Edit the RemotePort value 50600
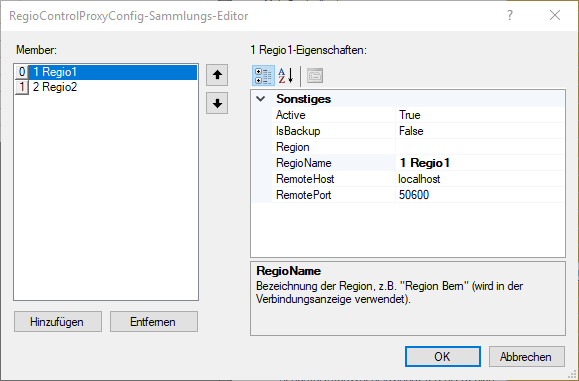The image size is (579, 381). 480,195
